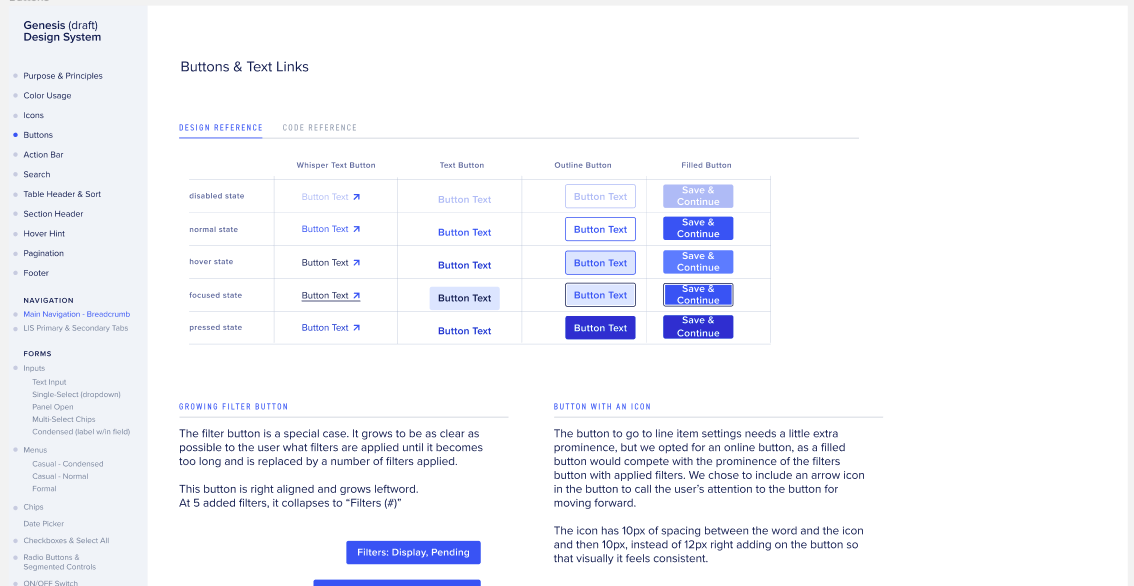Switch to the Code Reference tab
This screenshot has height=586, width=1134.
(x=319, y=128)
